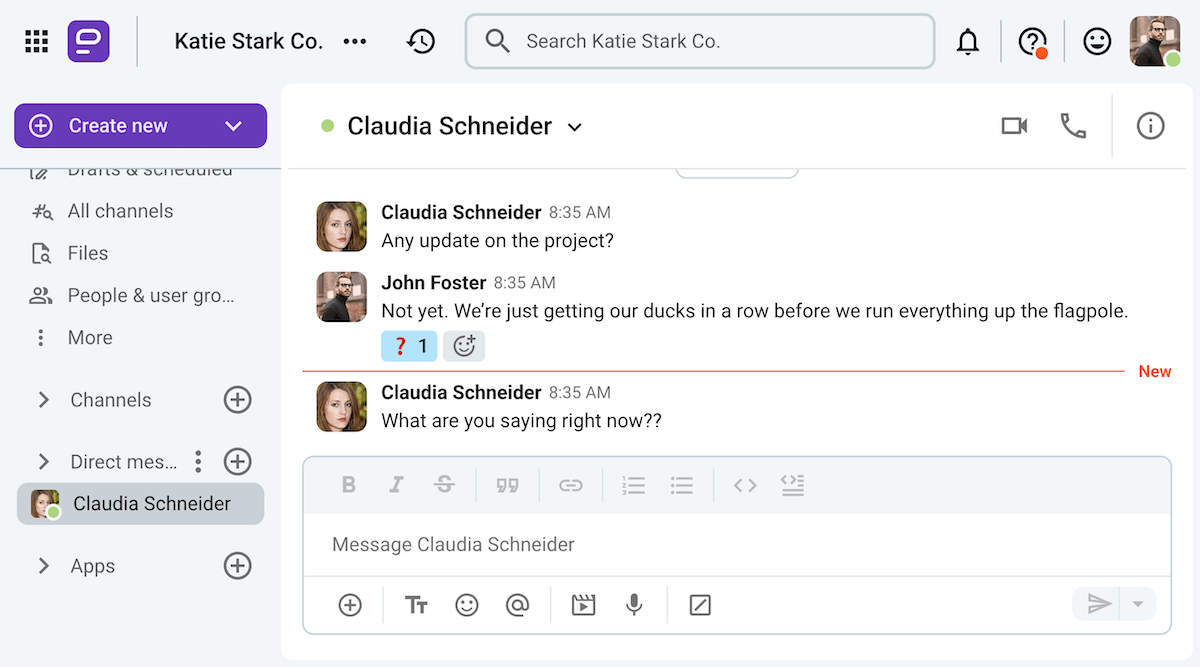The image size is (1200, 667).
Task: Start a voice call with Claudia
Action: tap(1073, 126)
